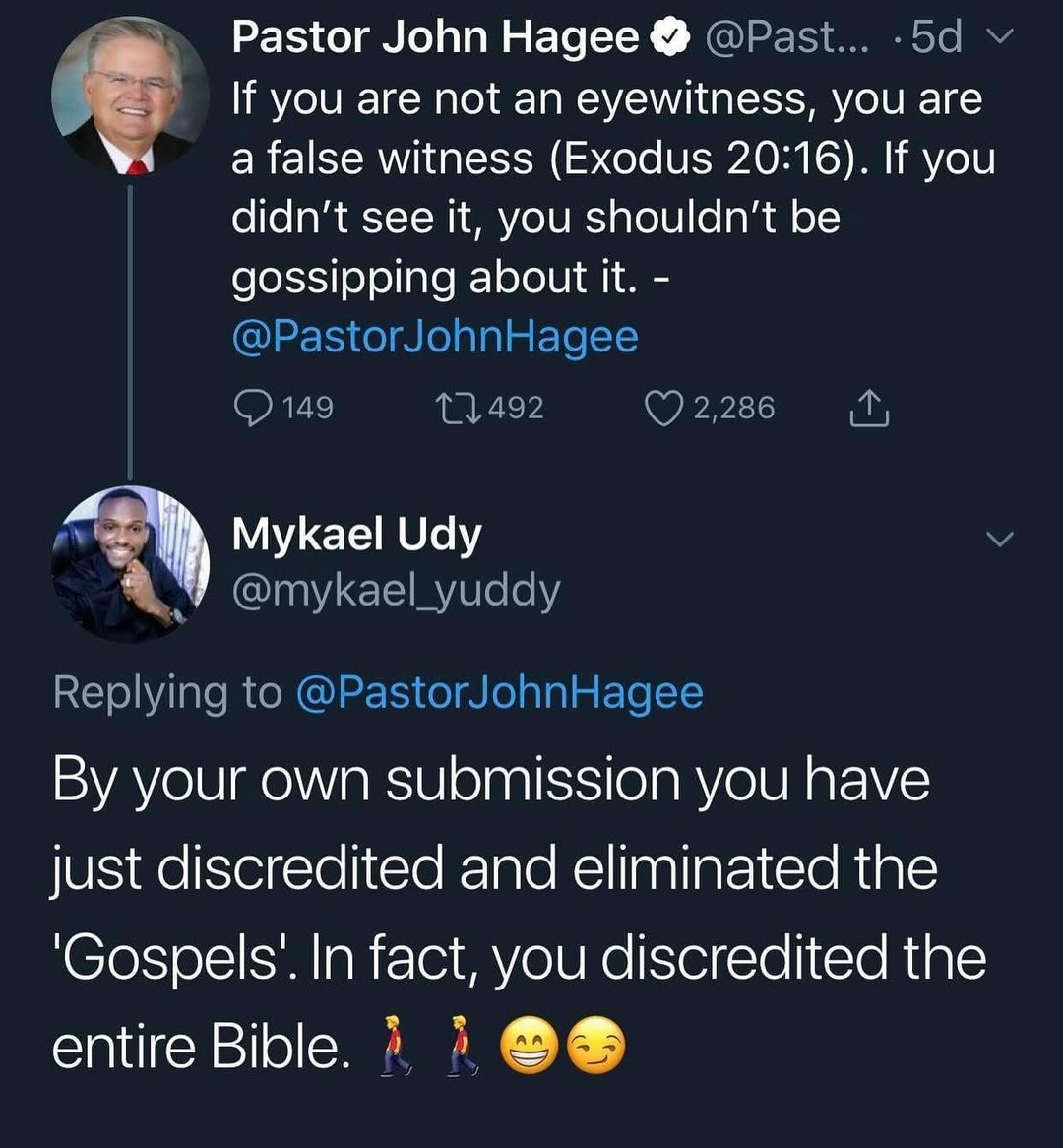
Task: Click the reply speech bubble icon
Action: point(253,408)
